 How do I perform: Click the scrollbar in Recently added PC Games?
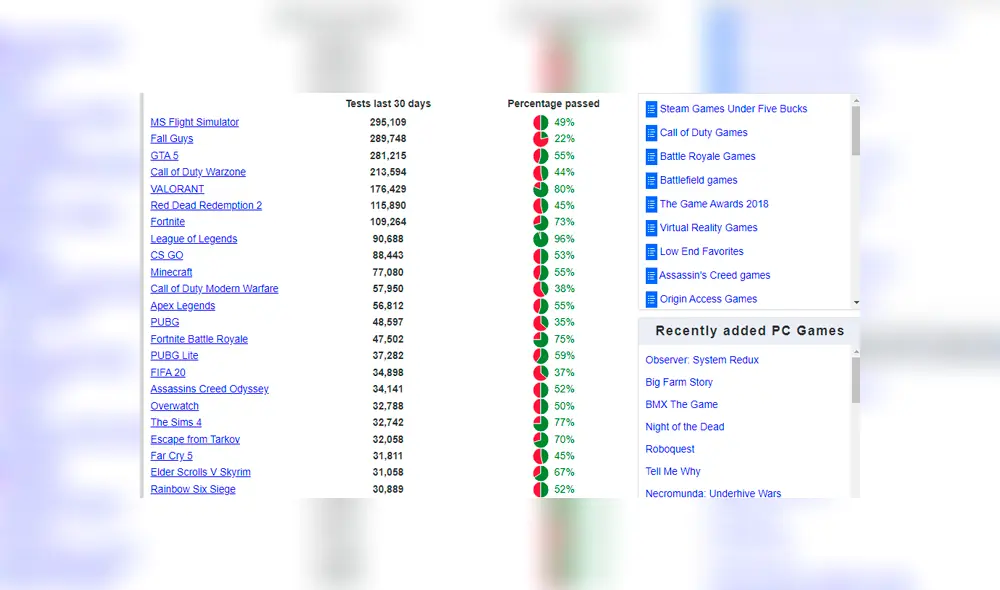coord(856,380)
